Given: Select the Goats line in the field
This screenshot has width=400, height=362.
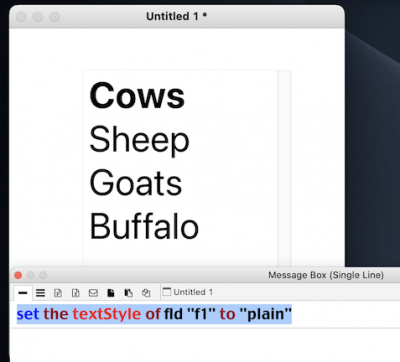Looking at the screenshot, I should coord(136,183).
